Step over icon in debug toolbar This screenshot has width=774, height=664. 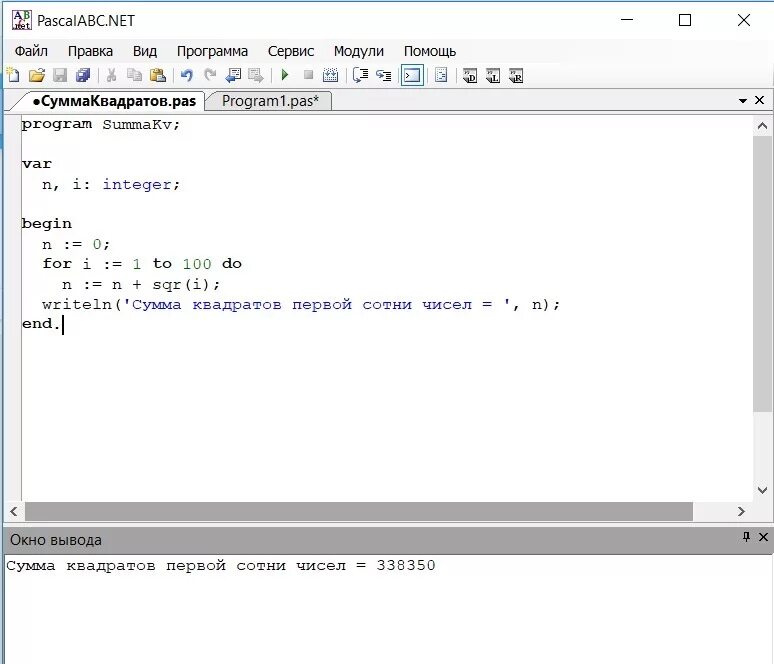coord(360,76)
